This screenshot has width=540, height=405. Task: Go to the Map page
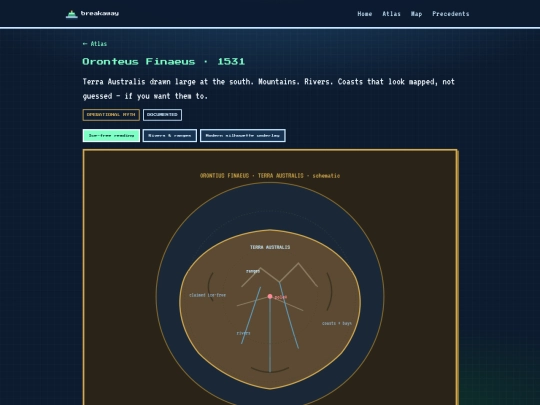coord(416,14)
